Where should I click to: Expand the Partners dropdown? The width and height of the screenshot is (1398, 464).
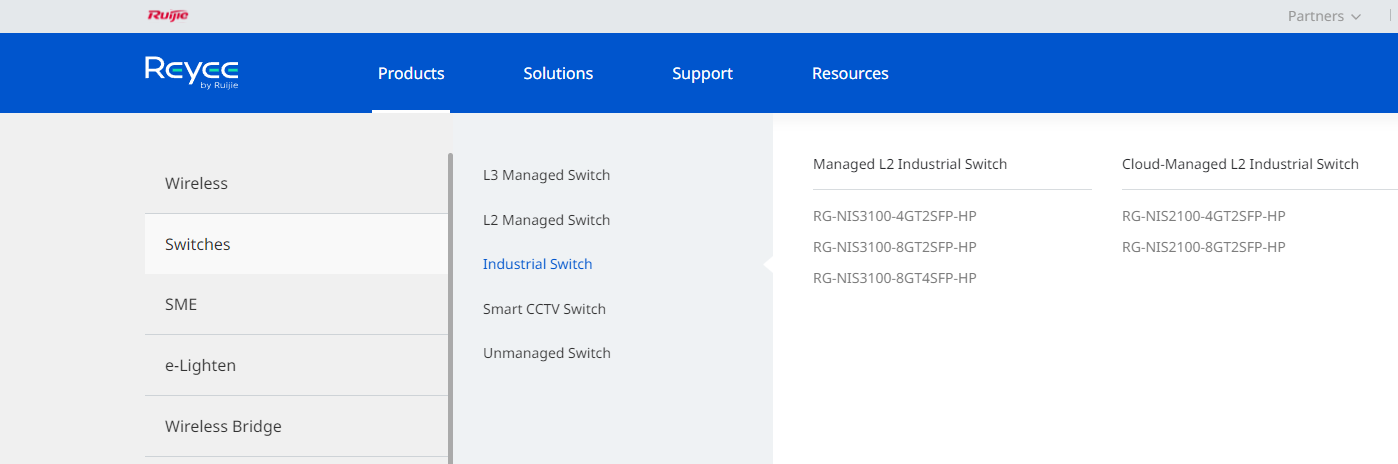click(1324, 16)
